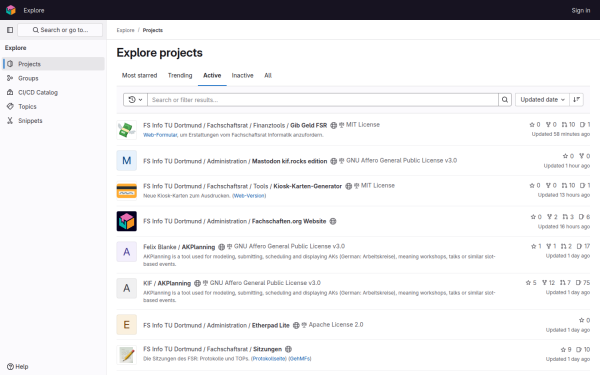Click the Explore breadcrumb link
This screenshot has width=600, height=375.
[x=126, y=30]
